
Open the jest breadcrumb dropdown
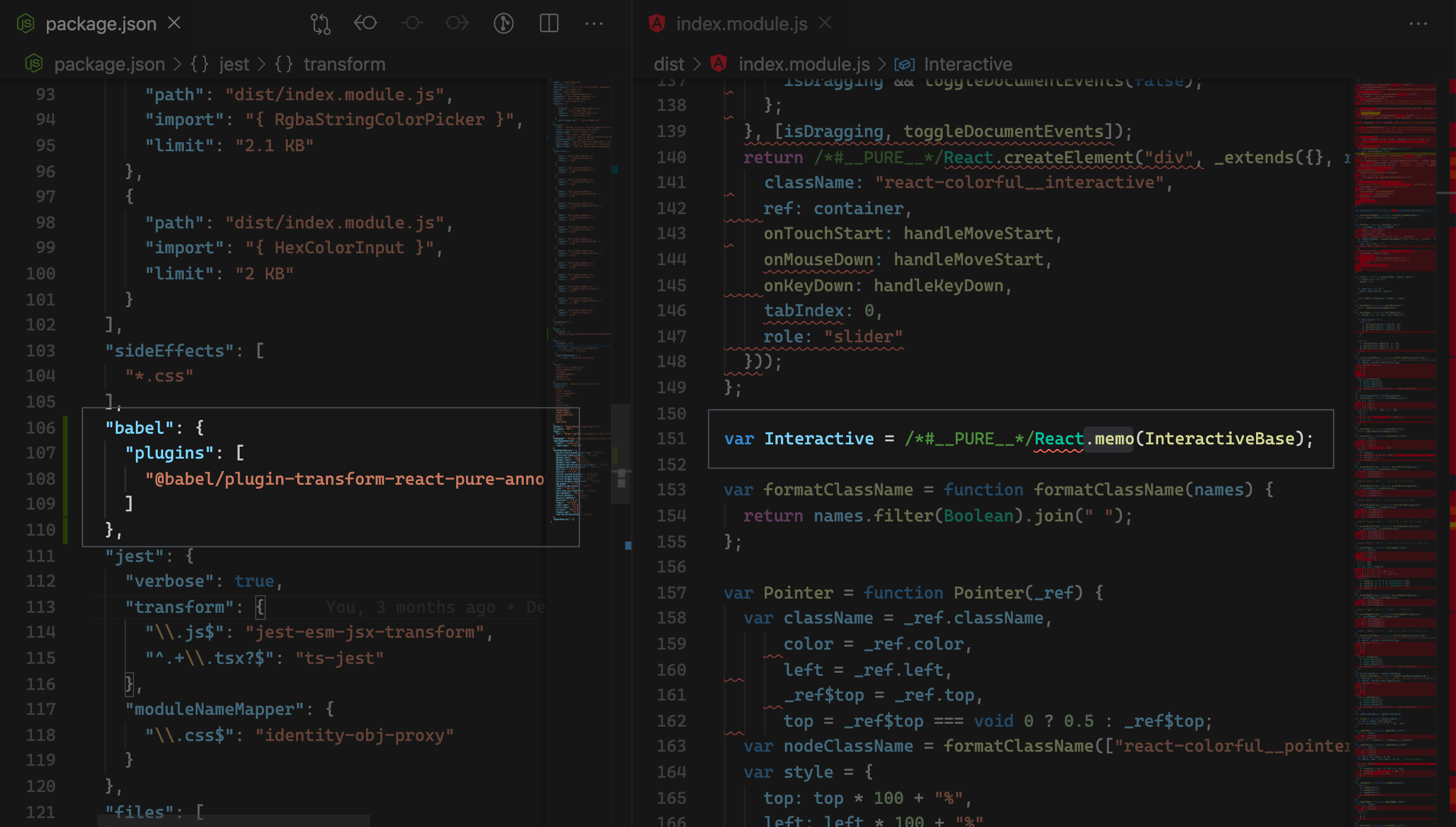point(234,64)
